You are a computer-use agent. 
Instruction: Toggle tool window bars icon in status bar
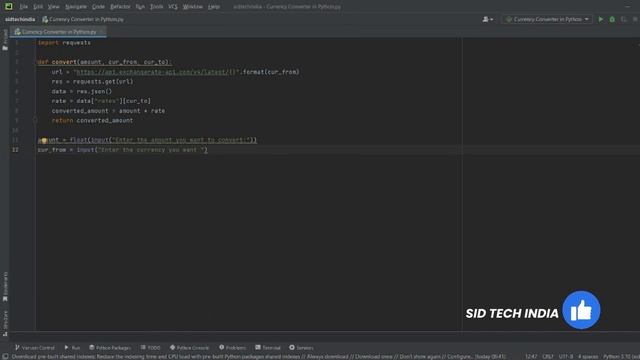(x=5, y=356)
